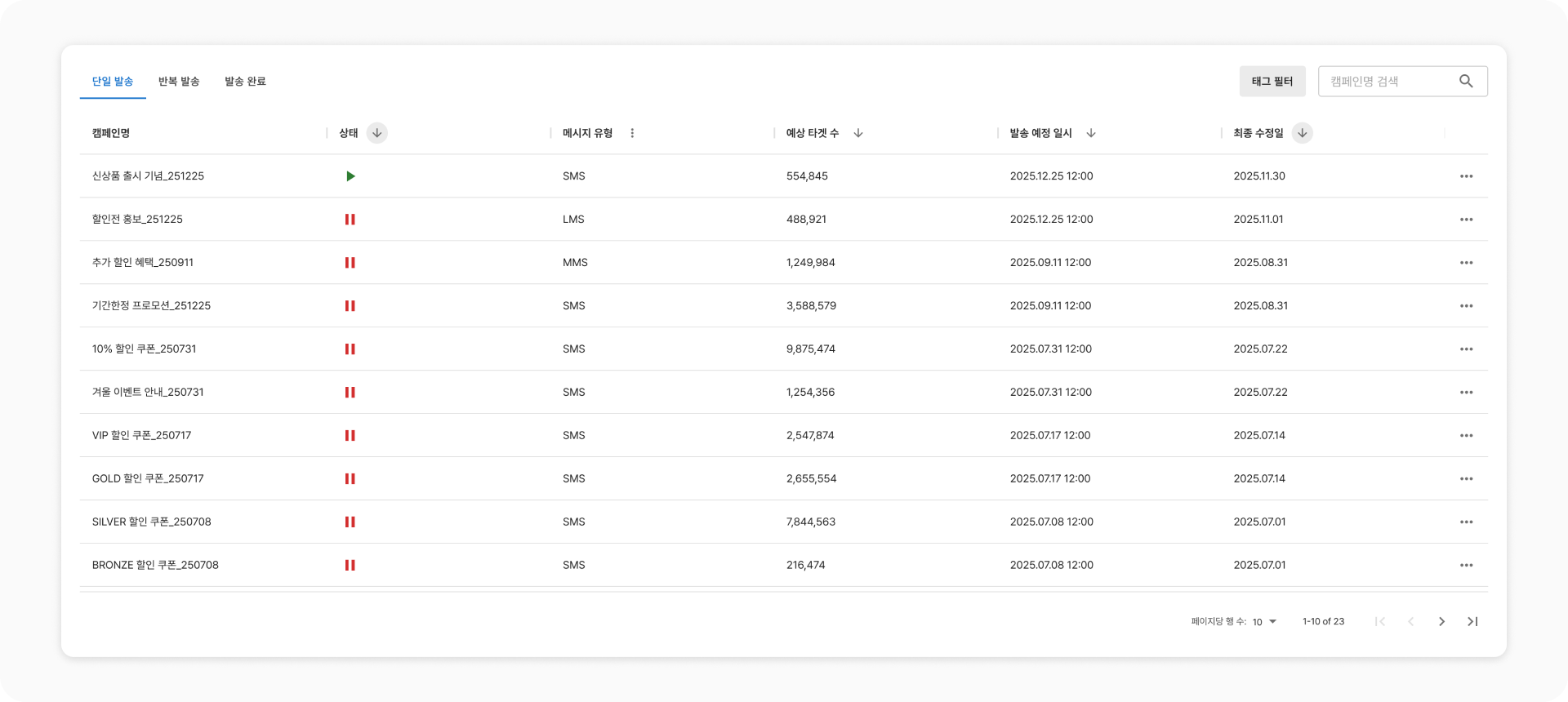Open campaign 추가 할인 혜택_250911
The height and width of the screenshot is (702, 1568).
point(143,263)
